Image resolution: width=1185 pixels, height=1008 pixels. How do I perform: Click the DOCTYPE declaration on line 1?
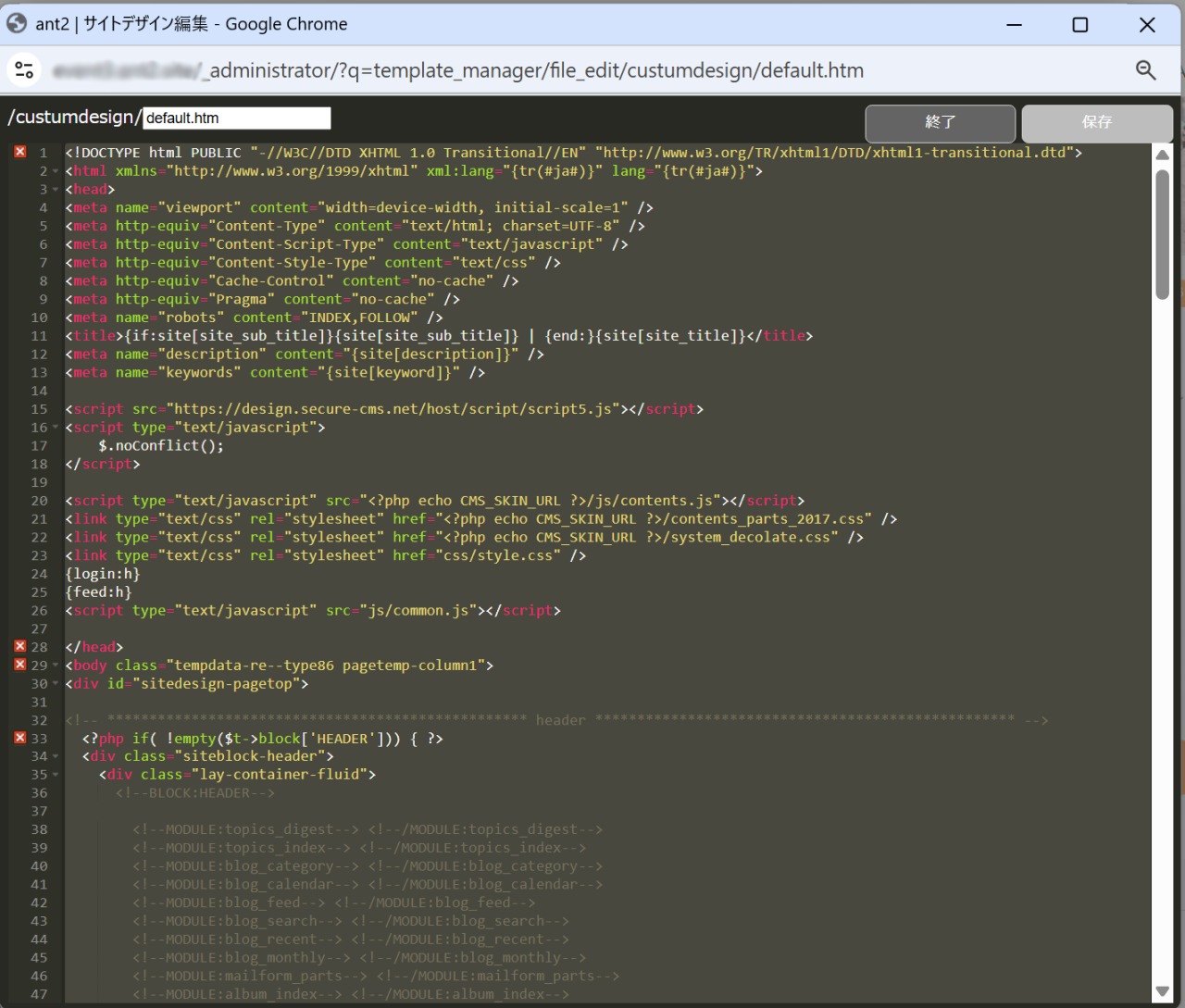point(573,153)
